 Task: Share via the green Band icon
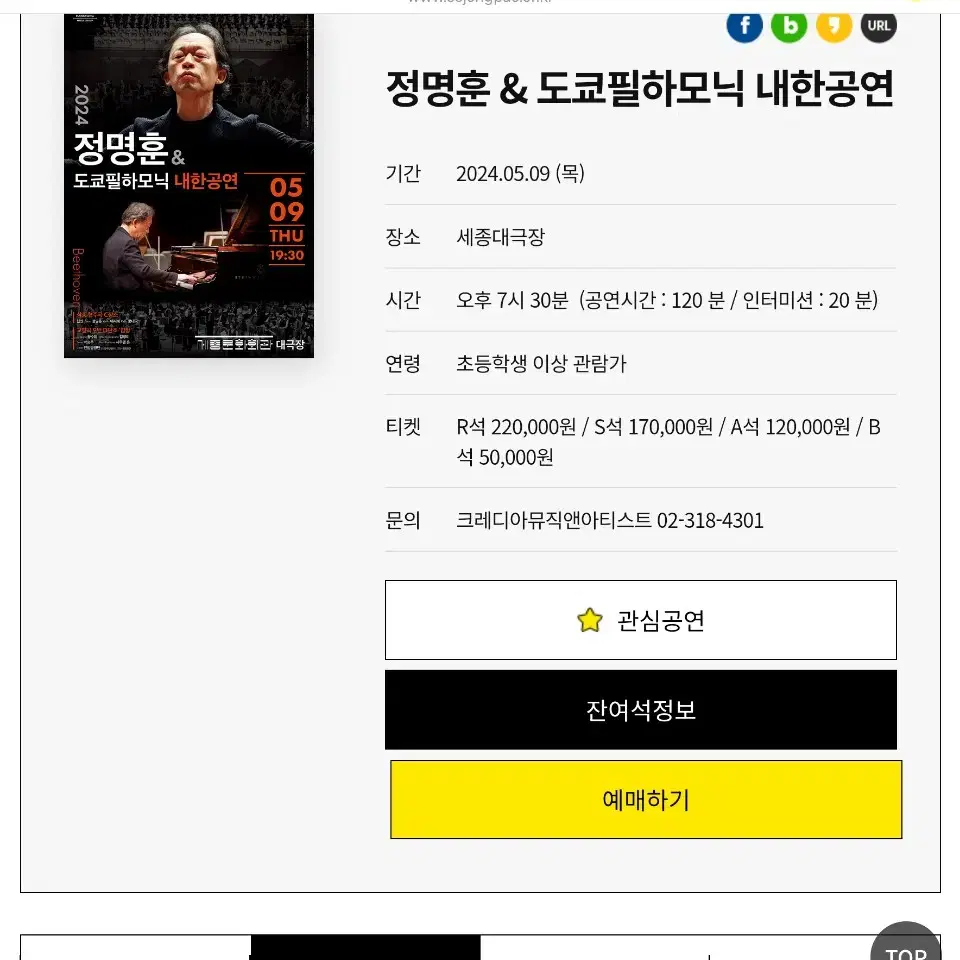tap(789, 26)
